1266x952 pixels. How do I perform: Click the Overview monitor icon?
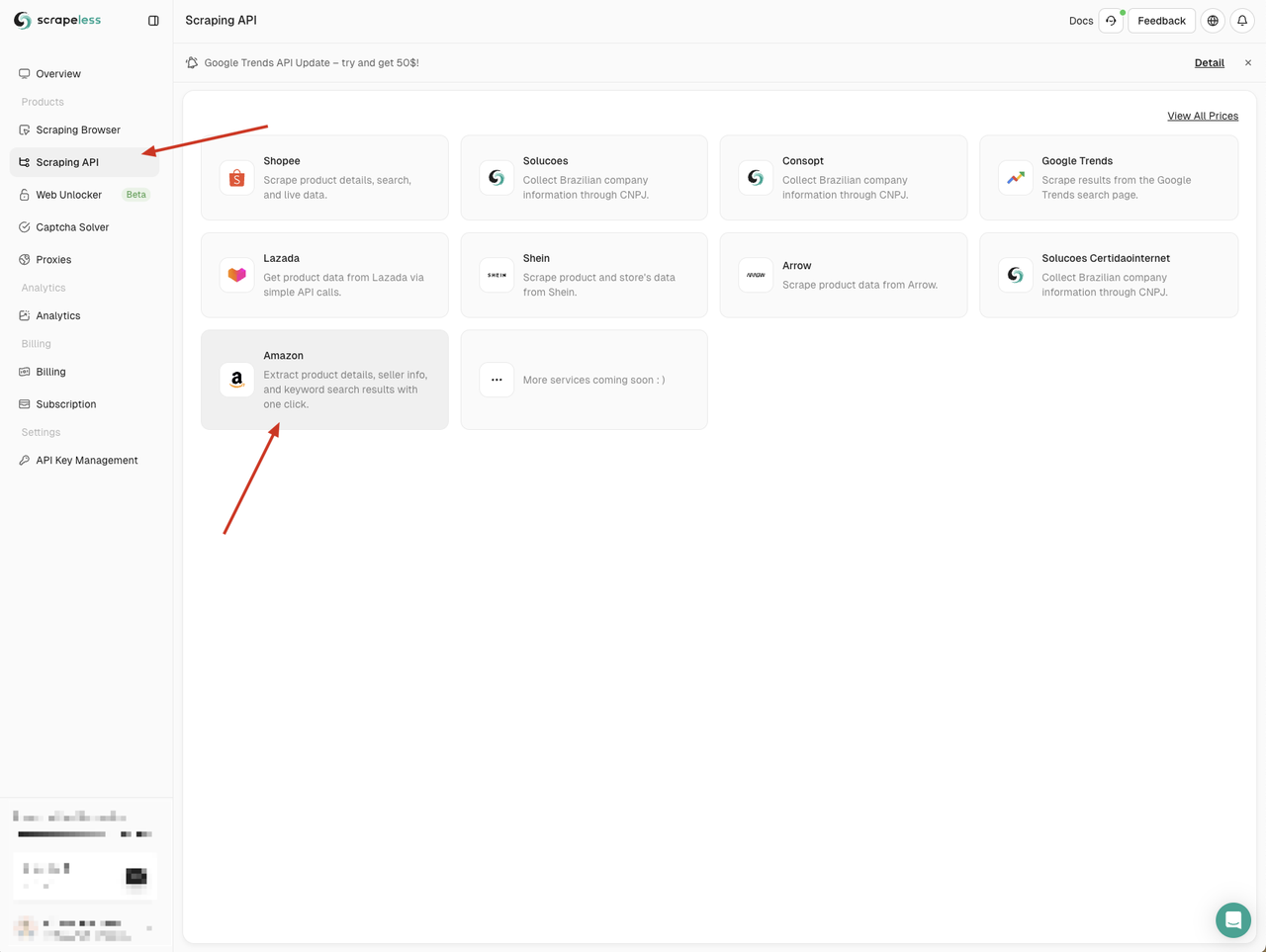[25, 74]
